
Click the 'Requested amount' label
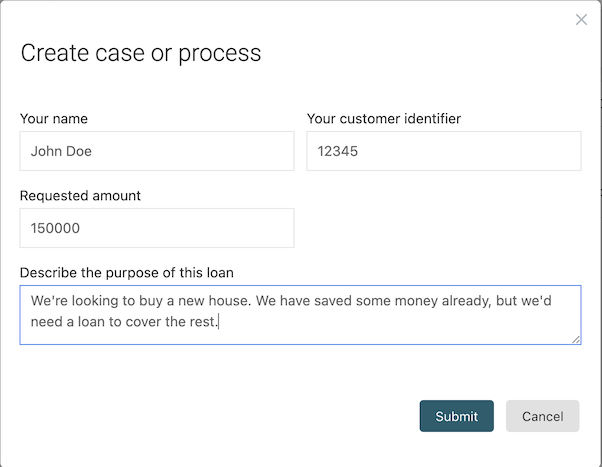[x=80, y=195]
